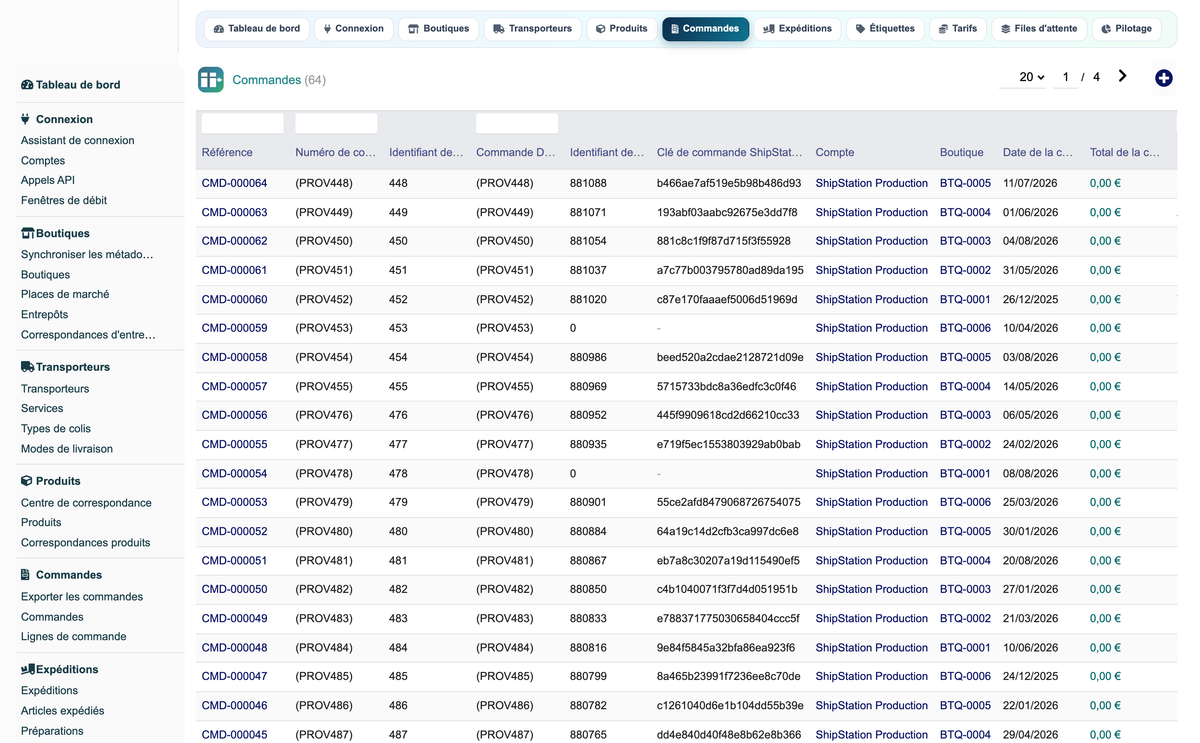Image resolution: width=1200 pixels, height=743 pixels.
Task: Open Articles expédiés in sidebar
Action: coord(63,711)
